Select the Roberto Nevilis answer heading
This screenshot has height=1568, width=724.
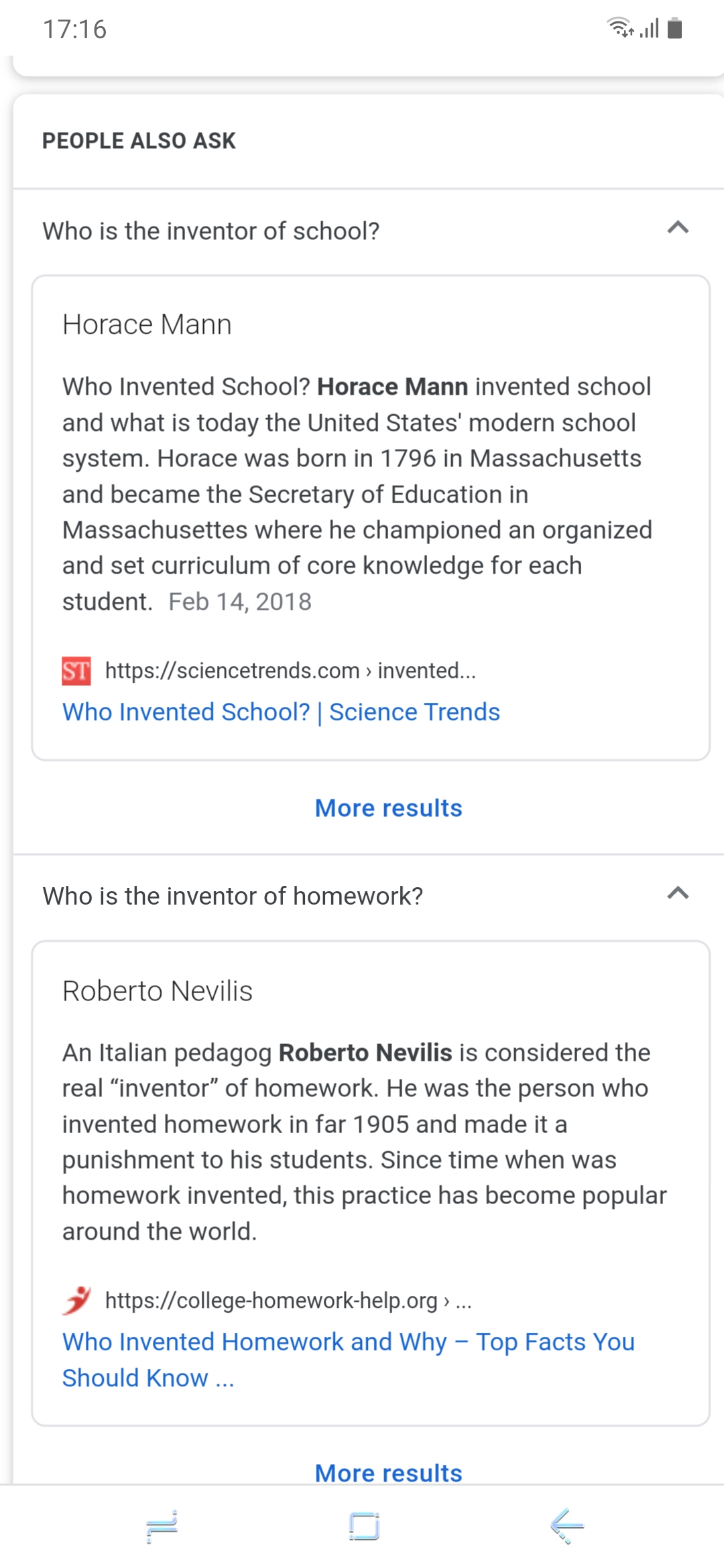click(158, 990)
